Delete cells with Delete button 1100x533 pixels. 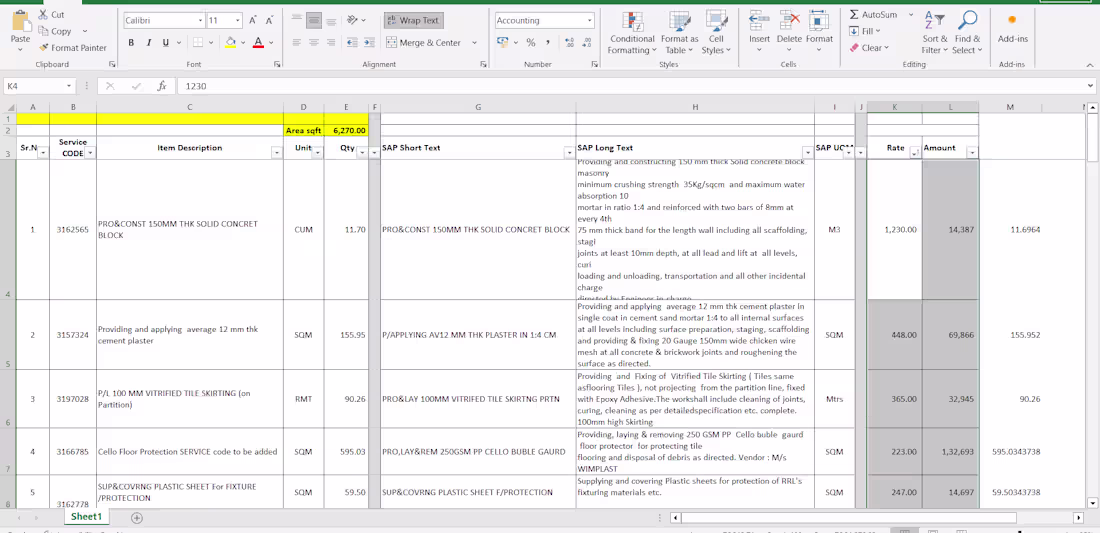click(x=789, y=32)
